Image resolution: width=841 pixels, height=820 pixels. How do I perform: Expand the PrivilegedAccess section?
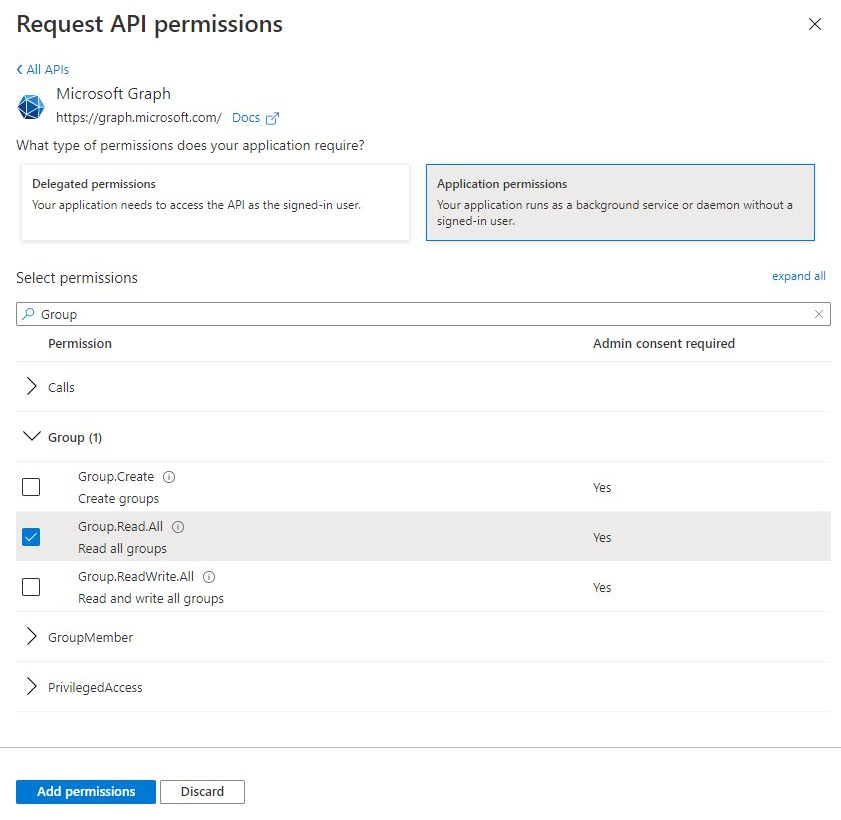coord(32,687)
